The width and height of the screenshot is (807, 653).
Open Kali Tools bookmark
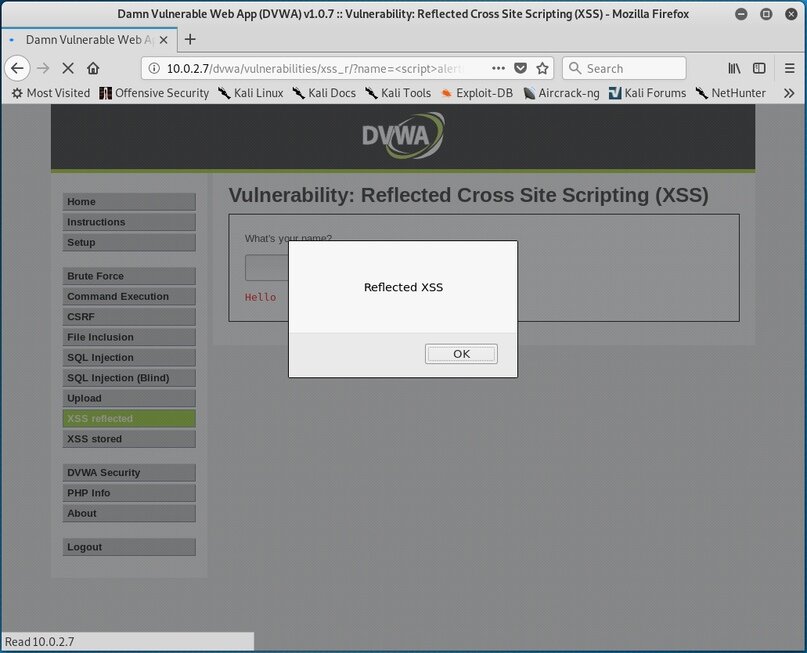coord(398,93)
